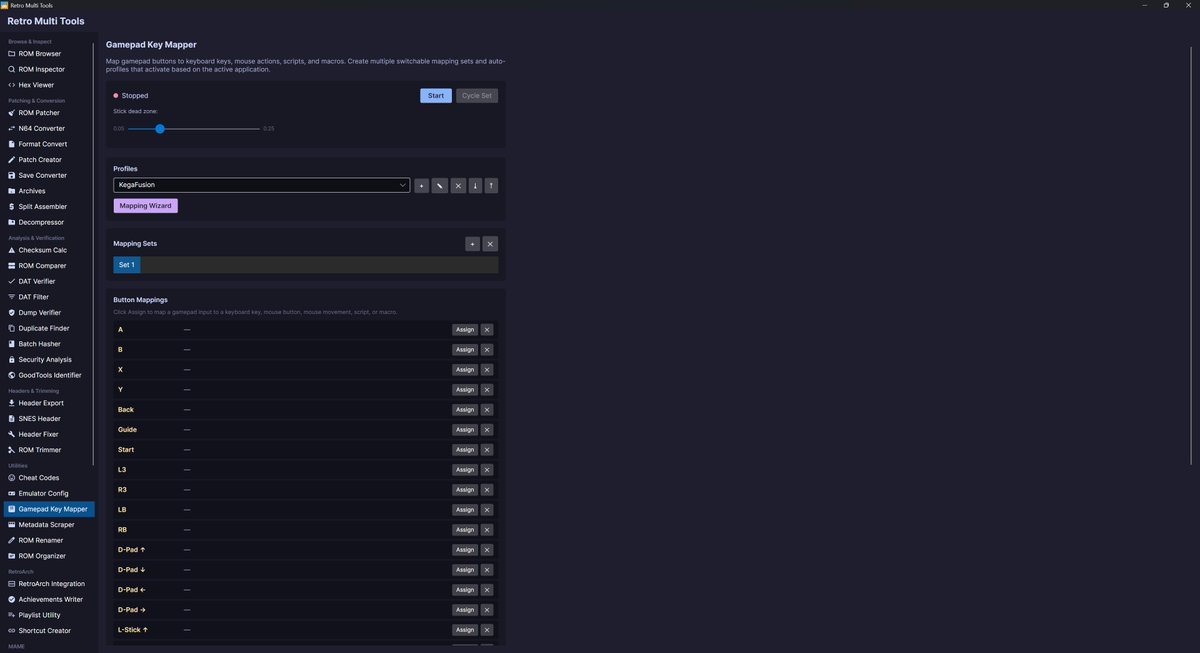
Task: Go to Format Convert
Action: (x=49, y=144)
